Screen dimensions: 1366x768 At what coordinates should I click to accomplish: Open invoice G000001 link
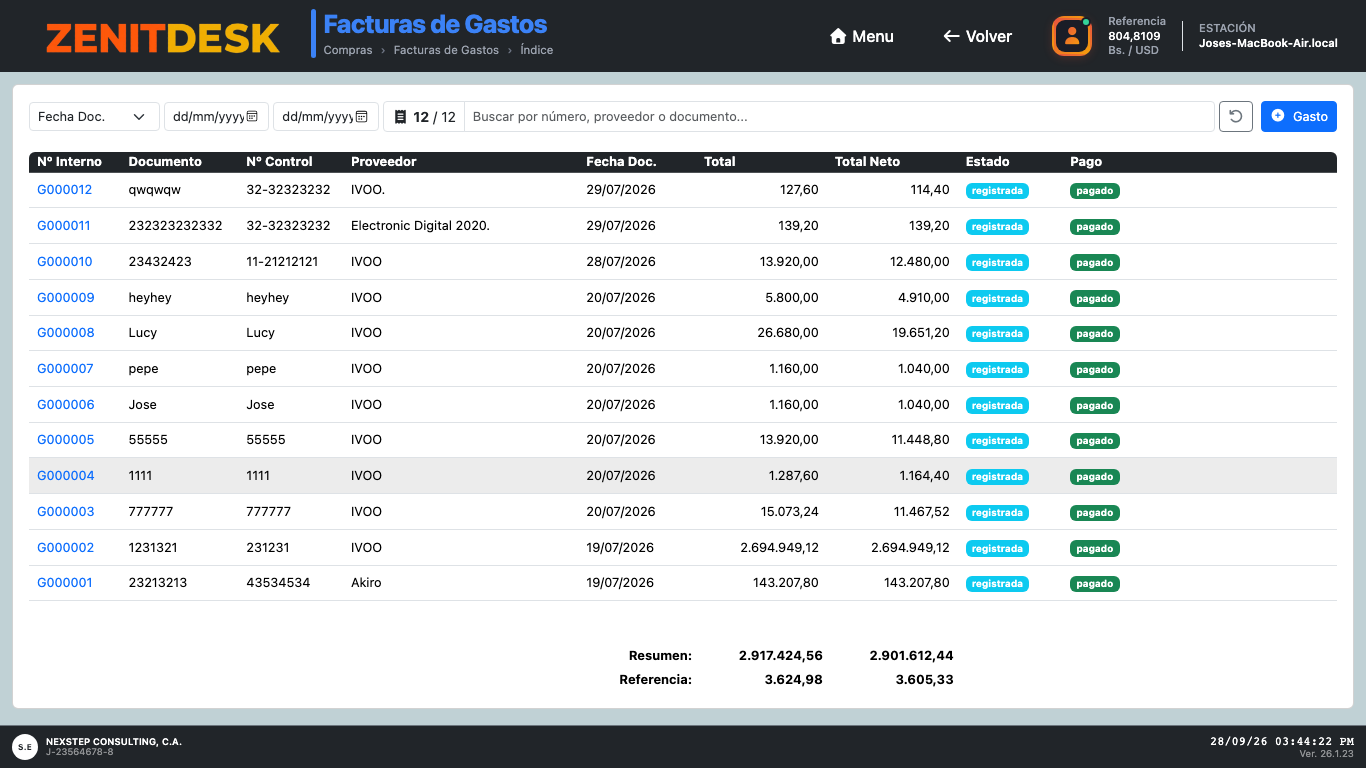[x=65, y=583]
